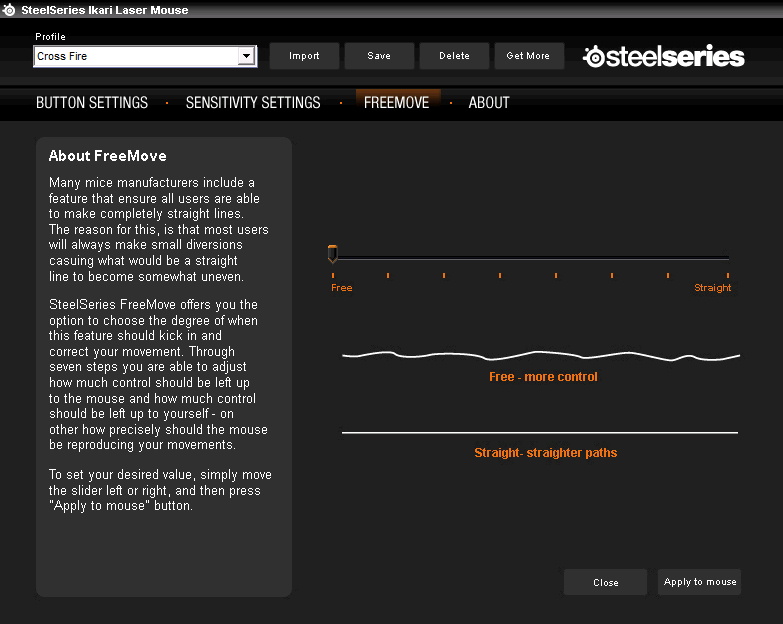Image resolution: width=783 pixels, height=624 pixels.
Task: Open the Profile dropdown arrow
Action: (x=246, y=56)
